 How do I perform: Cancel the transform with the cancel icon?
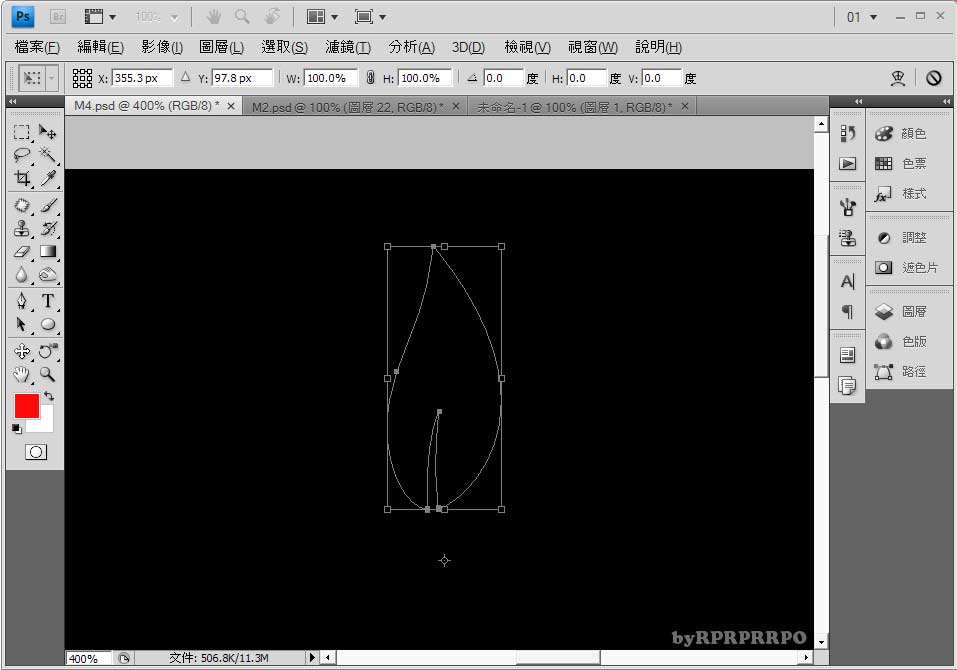(933, 78)
